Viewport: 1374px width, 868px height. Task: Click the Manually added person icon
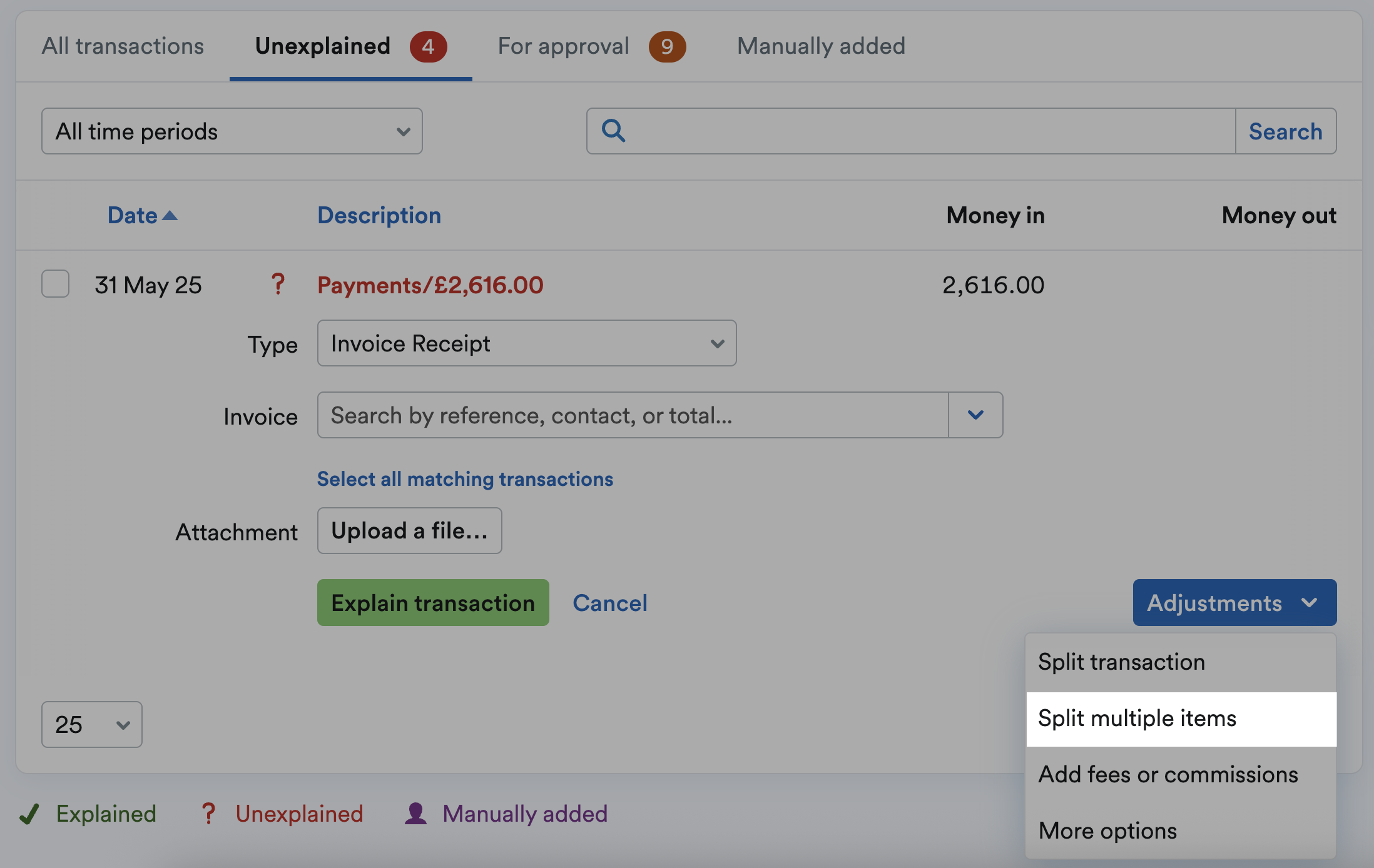(415, 814)
